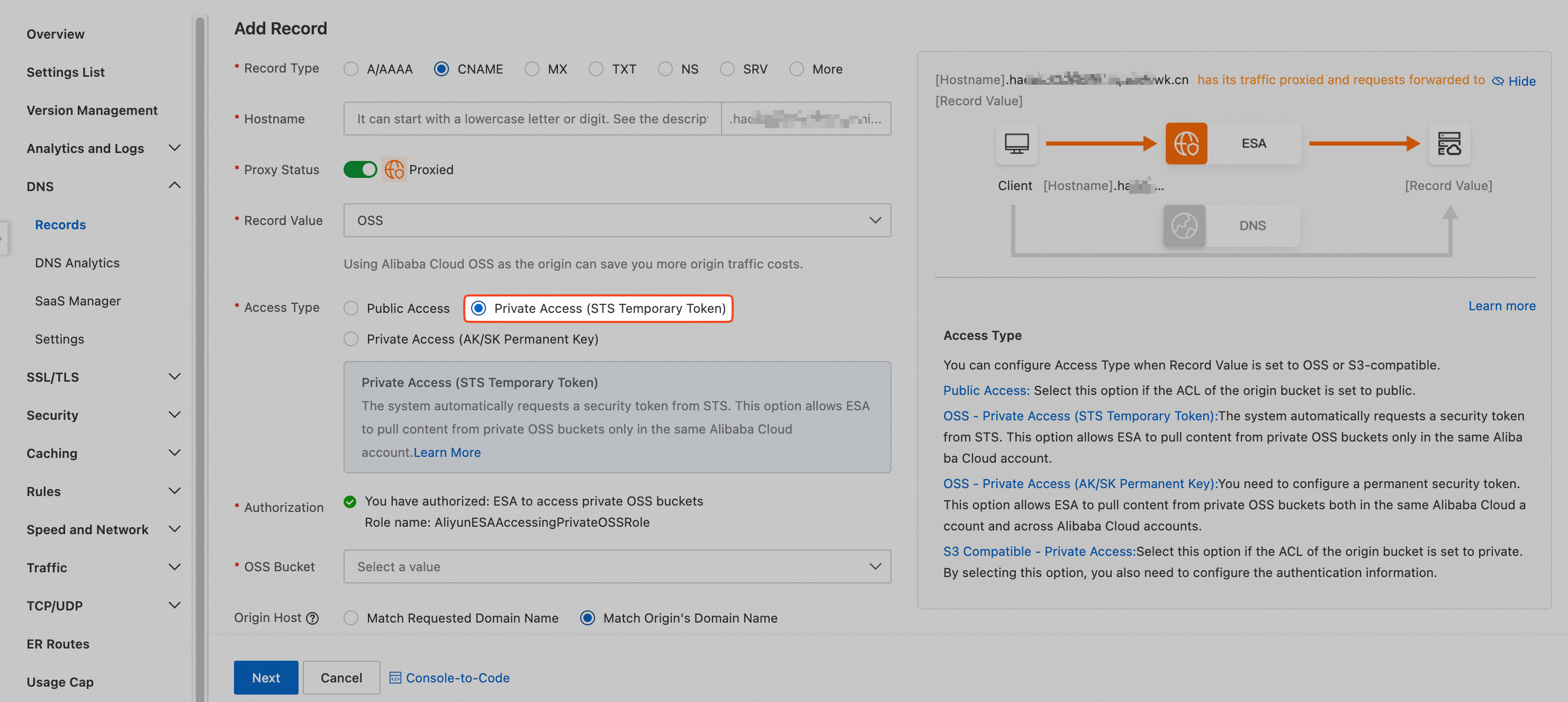Screen dimensions: 1568x702
Task: Click the Hide link in help panel
Action: [1522, 81]
